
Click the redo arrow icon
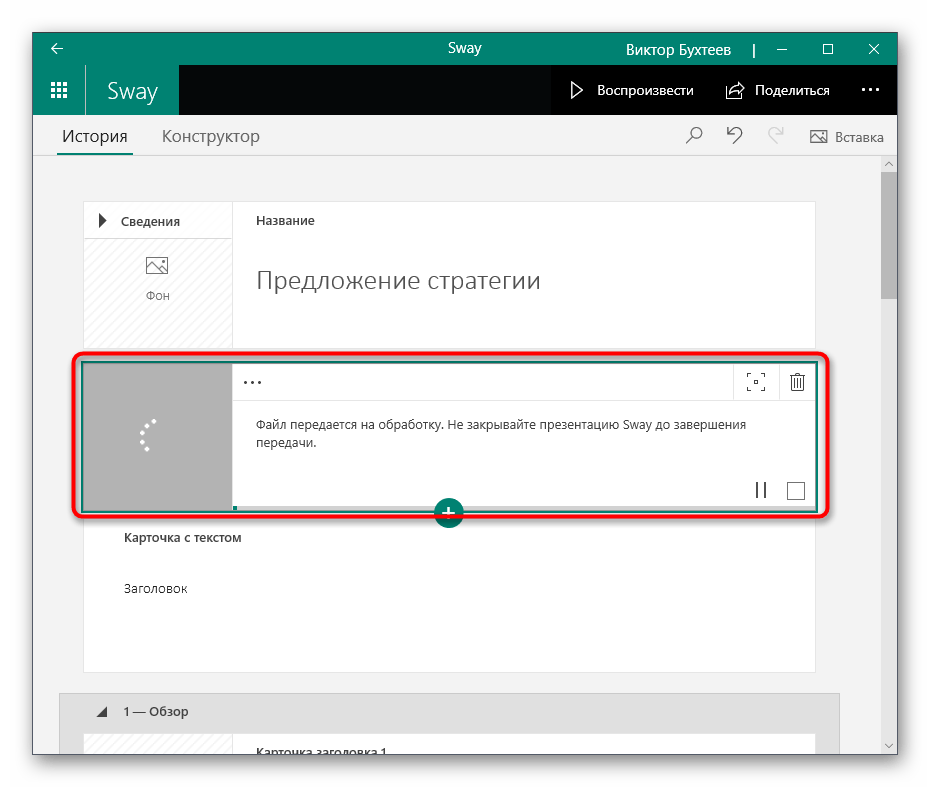775,137
